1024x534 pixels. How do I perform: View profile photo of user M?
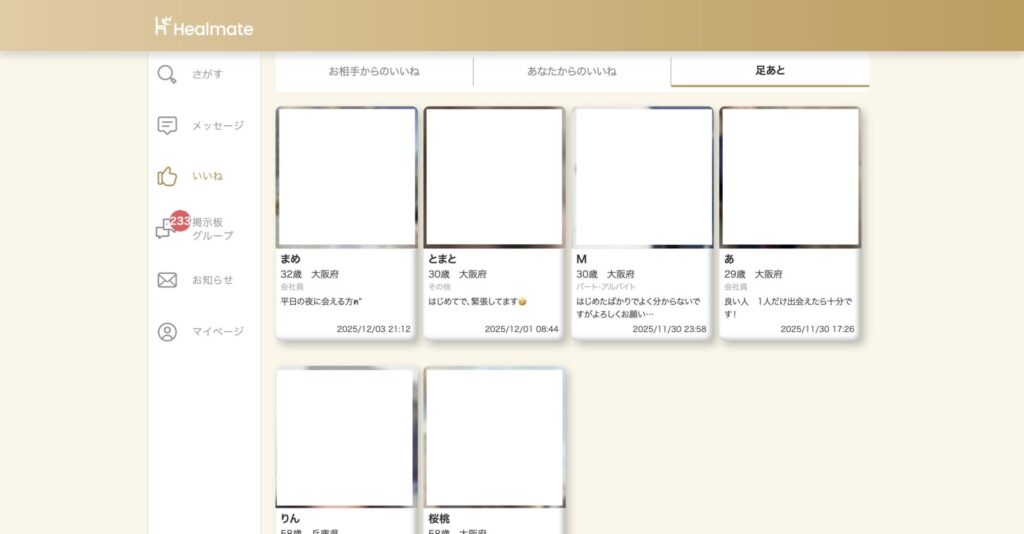click(x=643, y=177)
